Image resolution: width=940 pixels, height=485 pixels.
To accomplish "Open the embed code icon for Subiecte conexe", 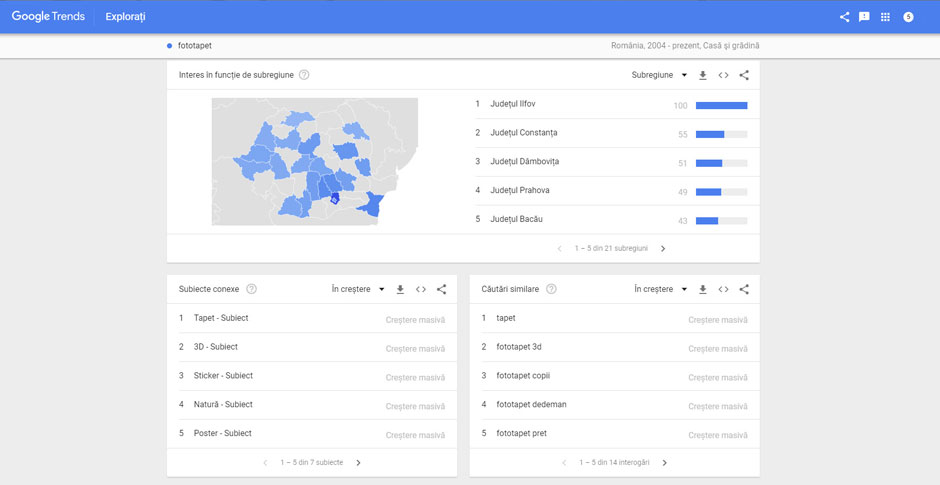I will click(421, 289).
